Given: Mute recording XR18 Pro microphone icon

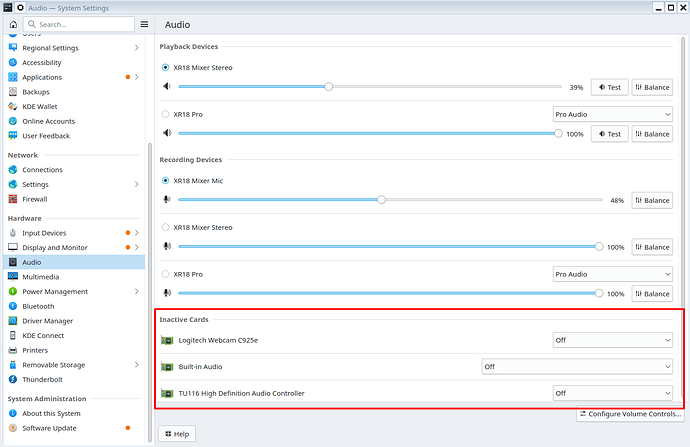Looking at the screenshot, I should pos(167,293).
